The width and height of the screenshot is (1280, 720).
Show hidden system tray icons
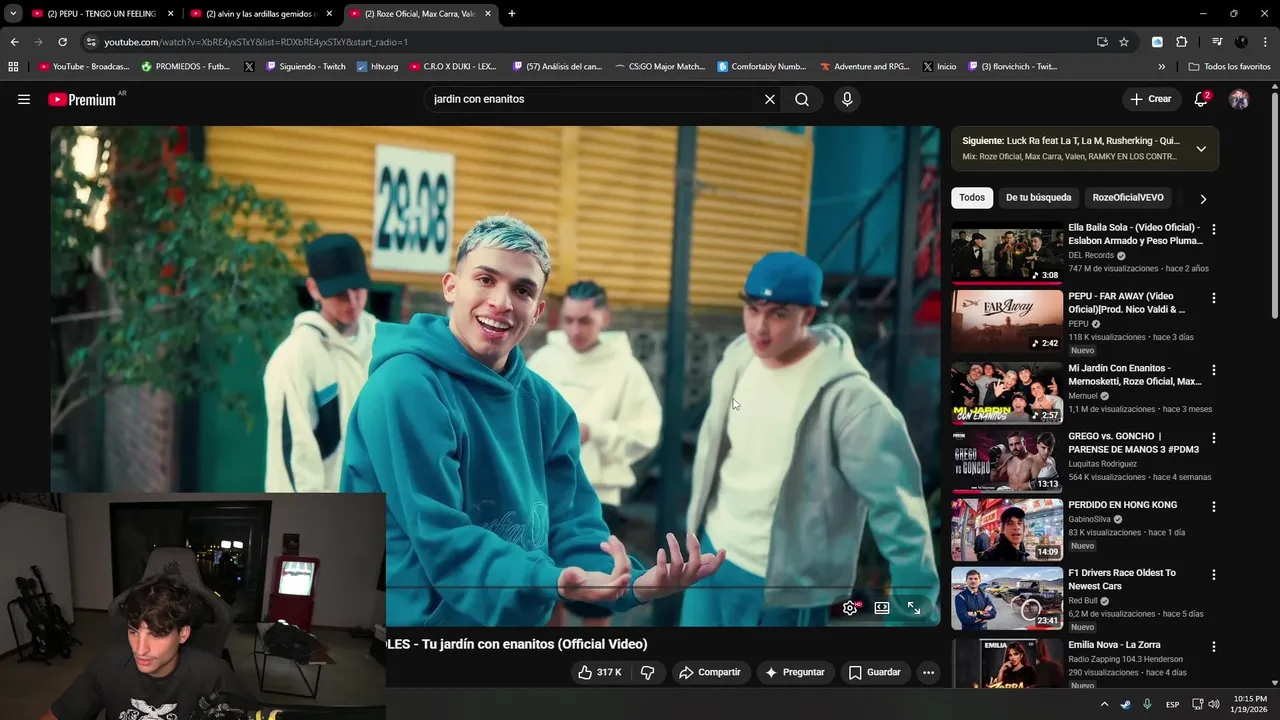(x=1104, y=704)
